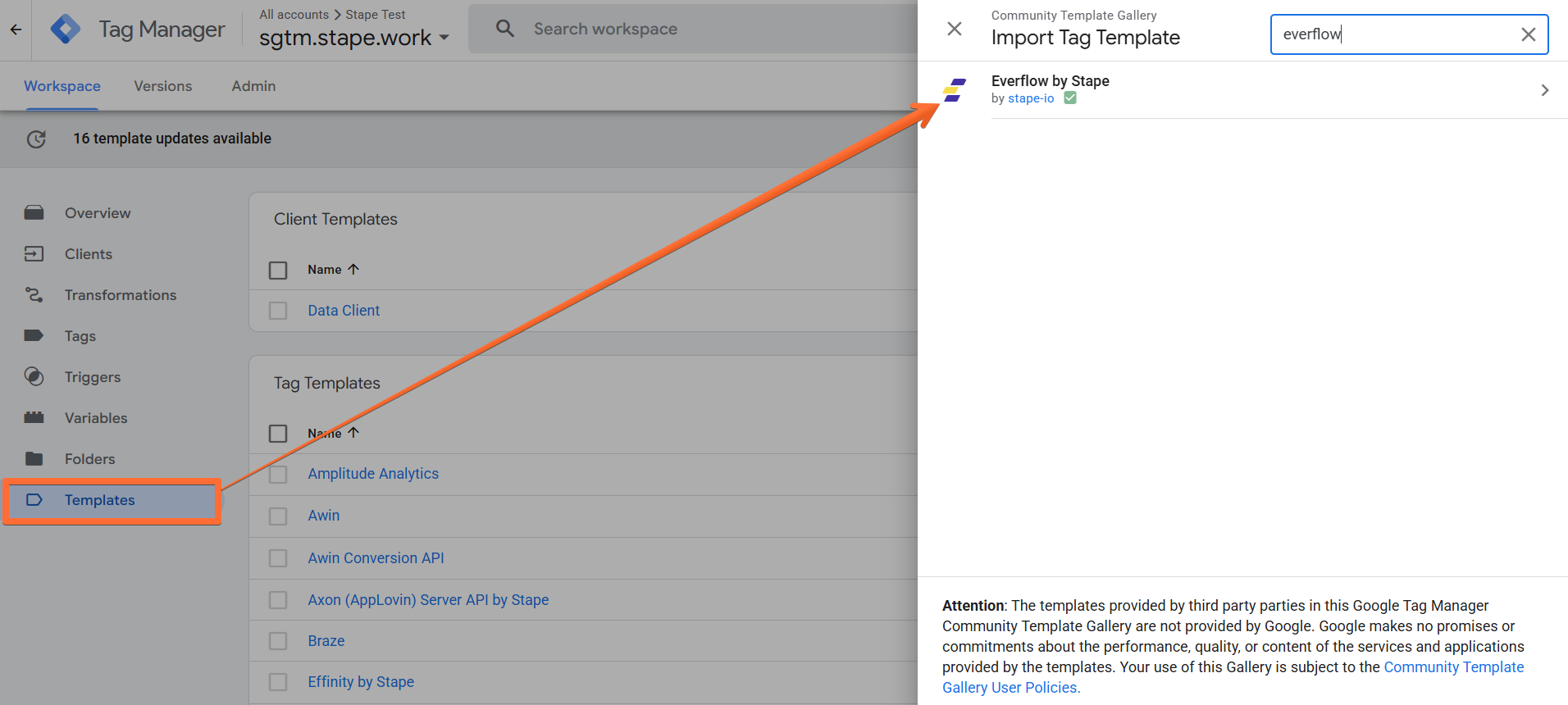
Task: Check the Awin Conversion API checkbox
Action: pos(278,558)
